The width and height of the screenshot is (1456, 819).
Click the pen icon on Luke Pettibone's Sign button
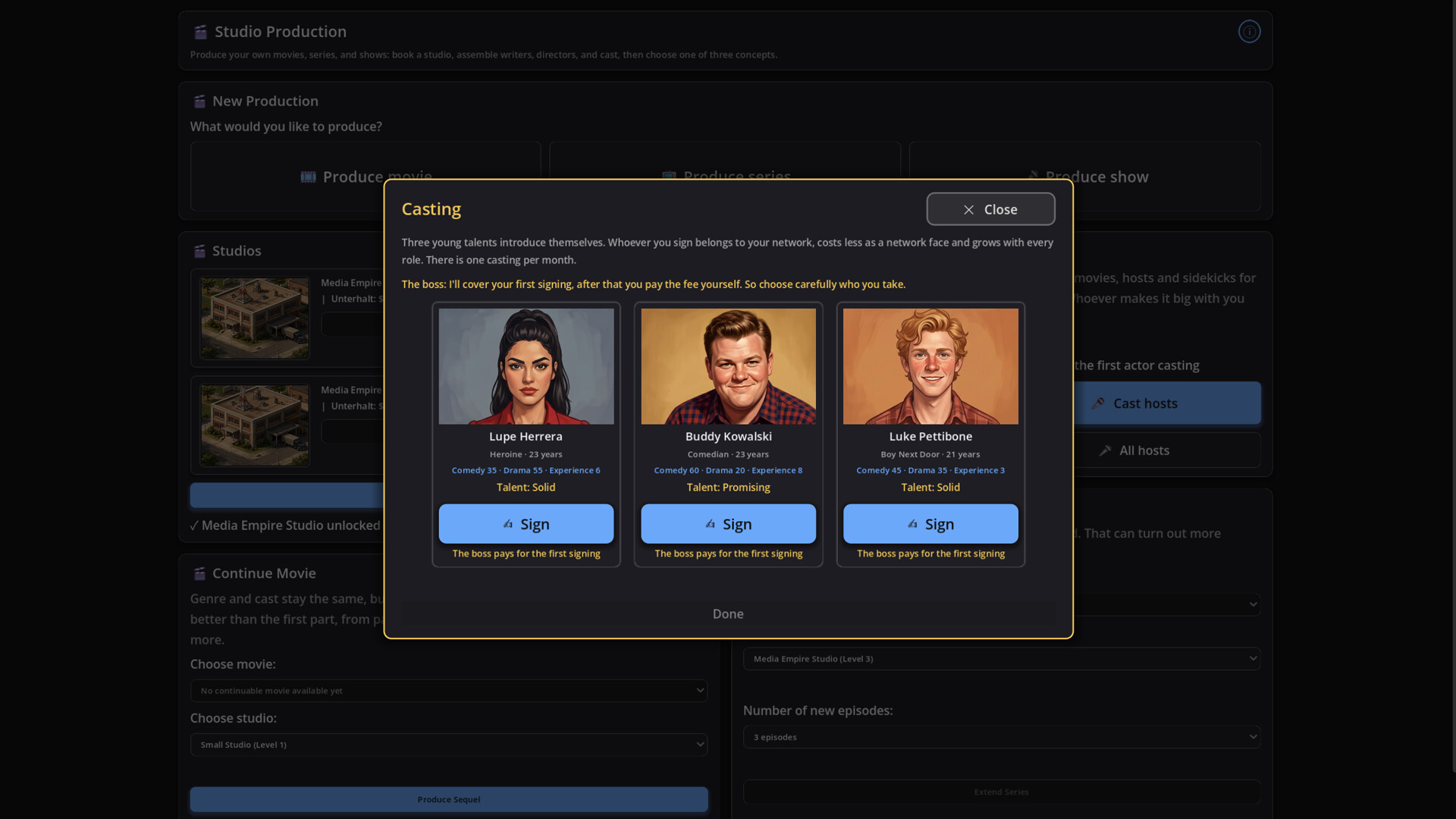[912, 524]
